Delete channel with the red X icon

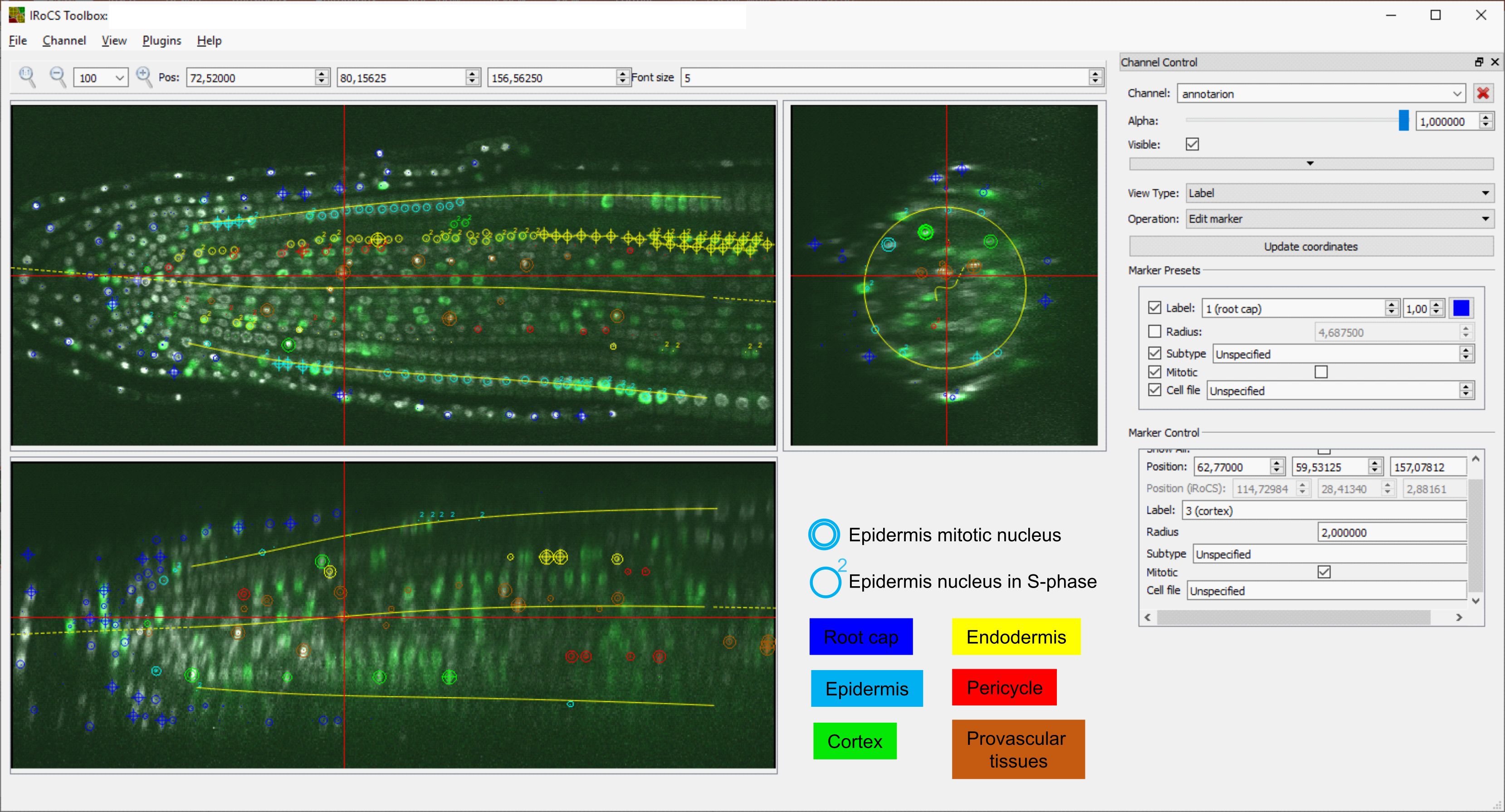click(x=1483, y=93)
